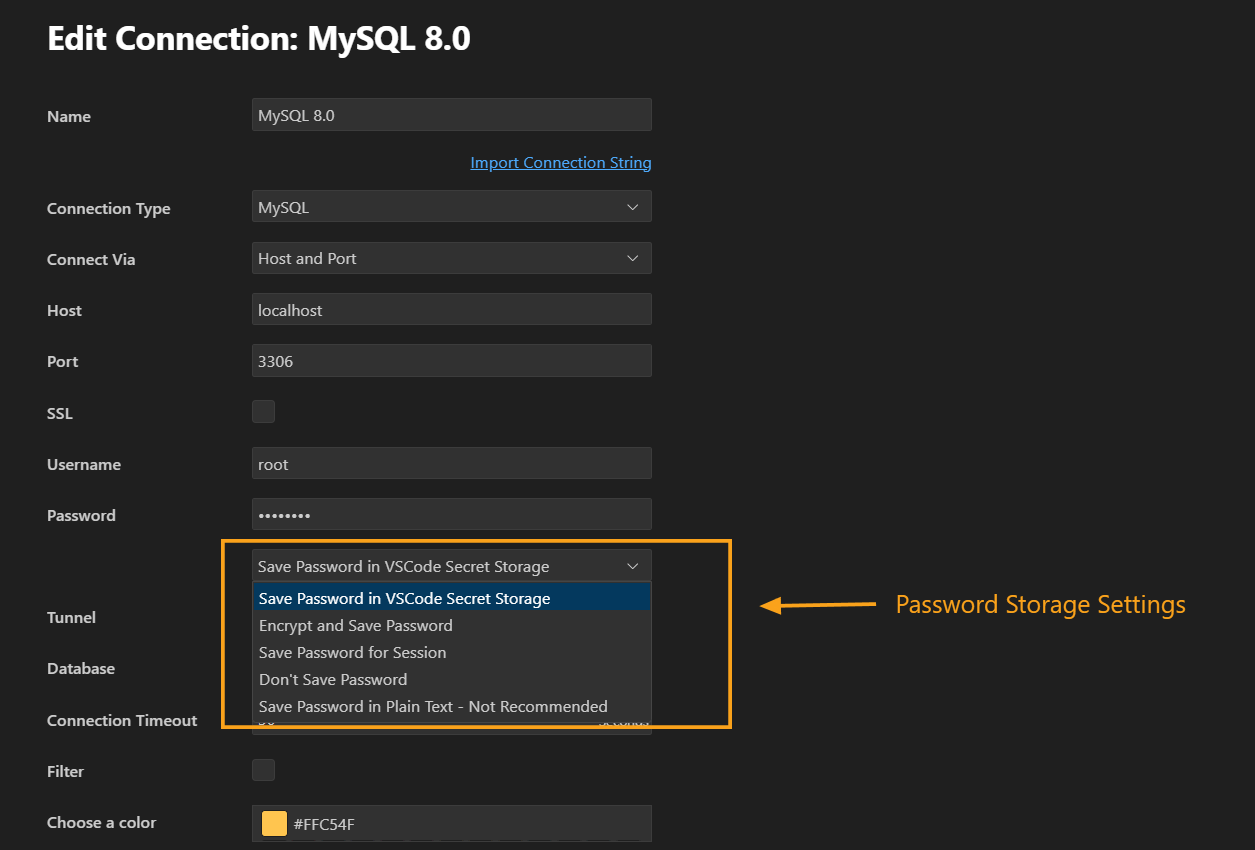Image resolution: width=1255 pixels, height=850 pixels.
Task: Click the Name field containing MySQL 8.0
Action: click(451, 115)
